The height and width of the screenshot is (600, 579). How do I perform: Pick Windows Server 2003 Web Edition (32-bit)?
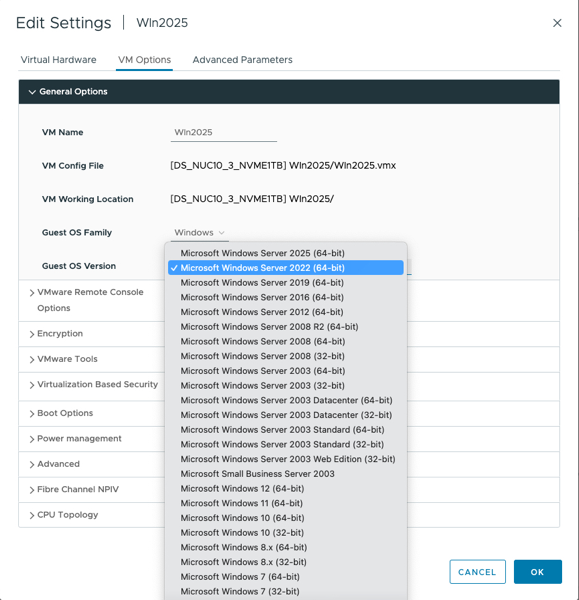[285, 459]
